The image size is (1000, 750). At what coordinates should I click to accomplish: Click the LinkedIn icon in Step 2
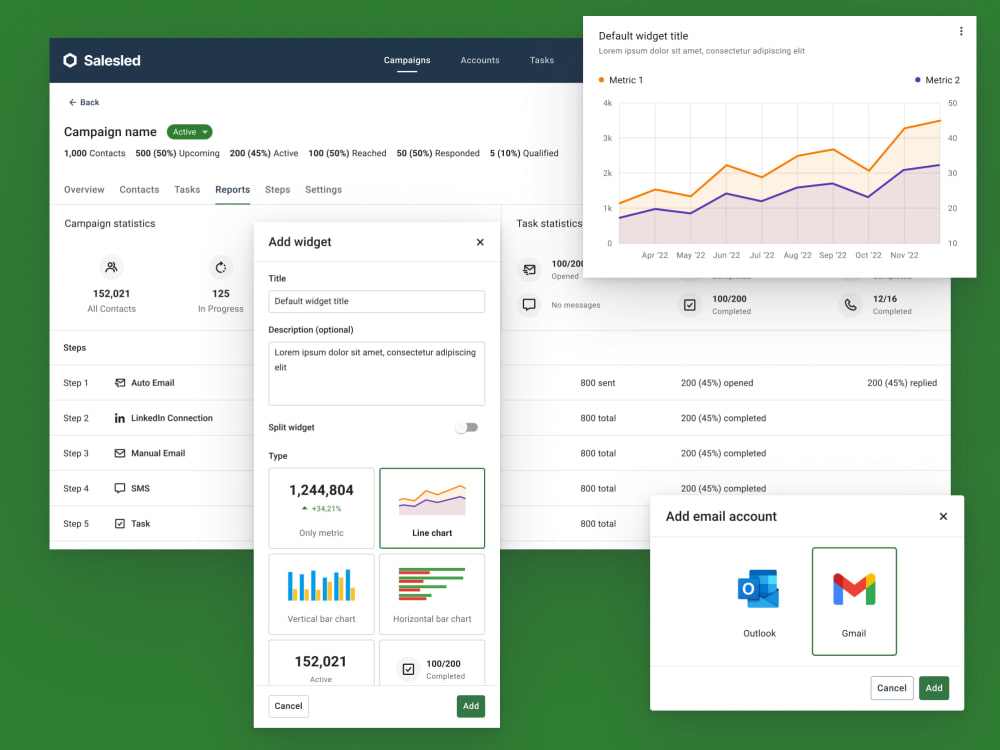click(119, 418)
